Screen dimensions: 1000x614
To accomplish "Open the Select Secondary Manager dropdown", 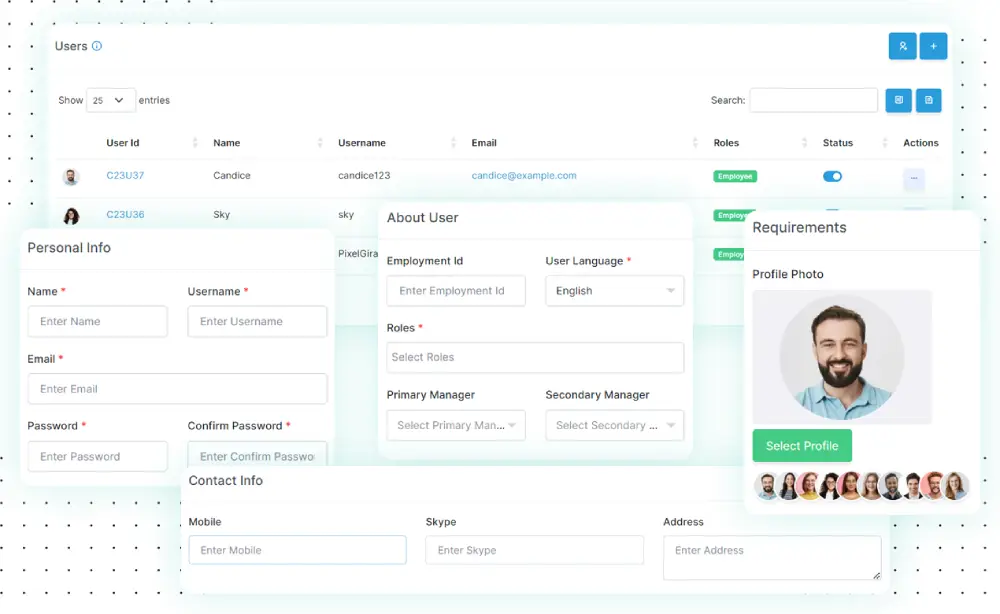I will pyautogui.click(x=614, y=425).
